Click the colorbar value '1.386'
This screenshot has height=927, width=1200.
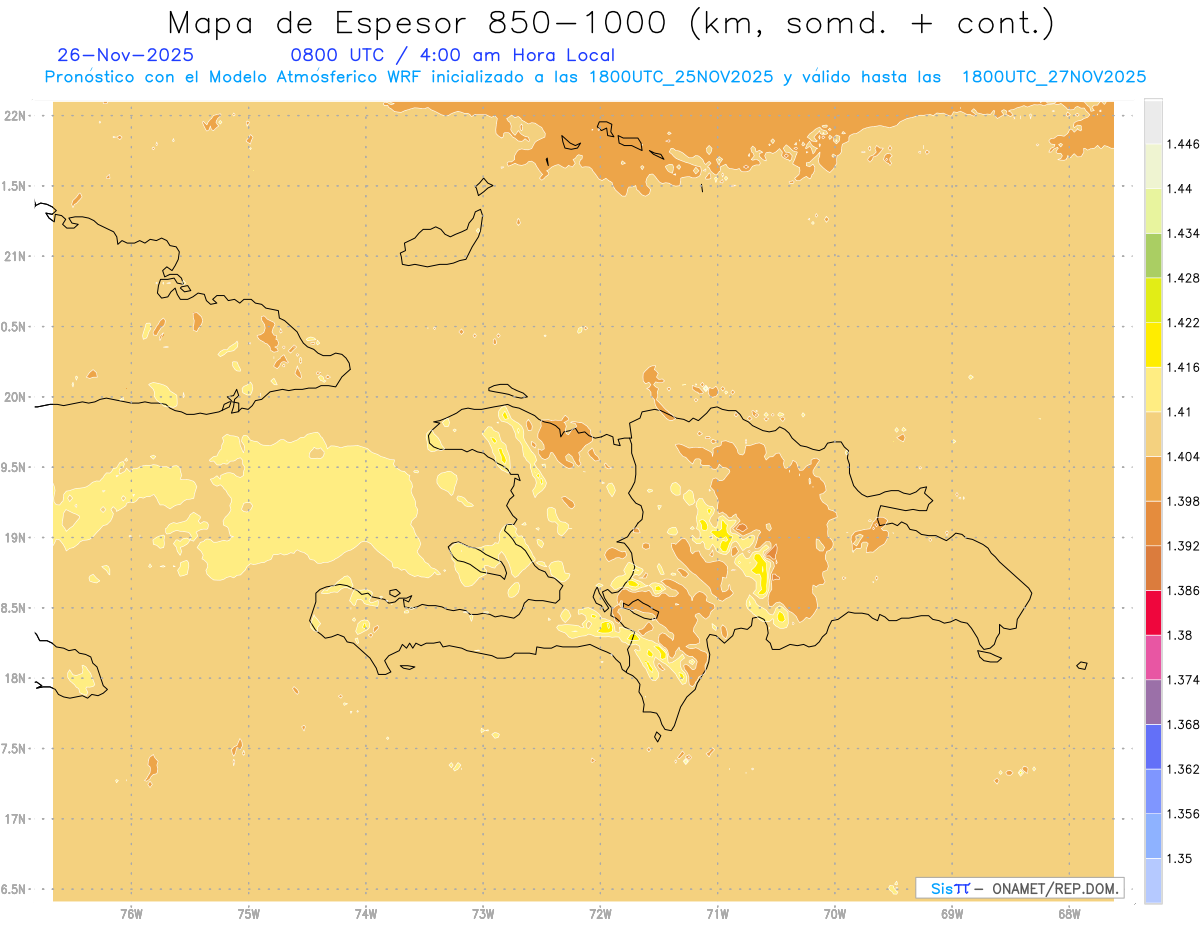[1183, 590]
